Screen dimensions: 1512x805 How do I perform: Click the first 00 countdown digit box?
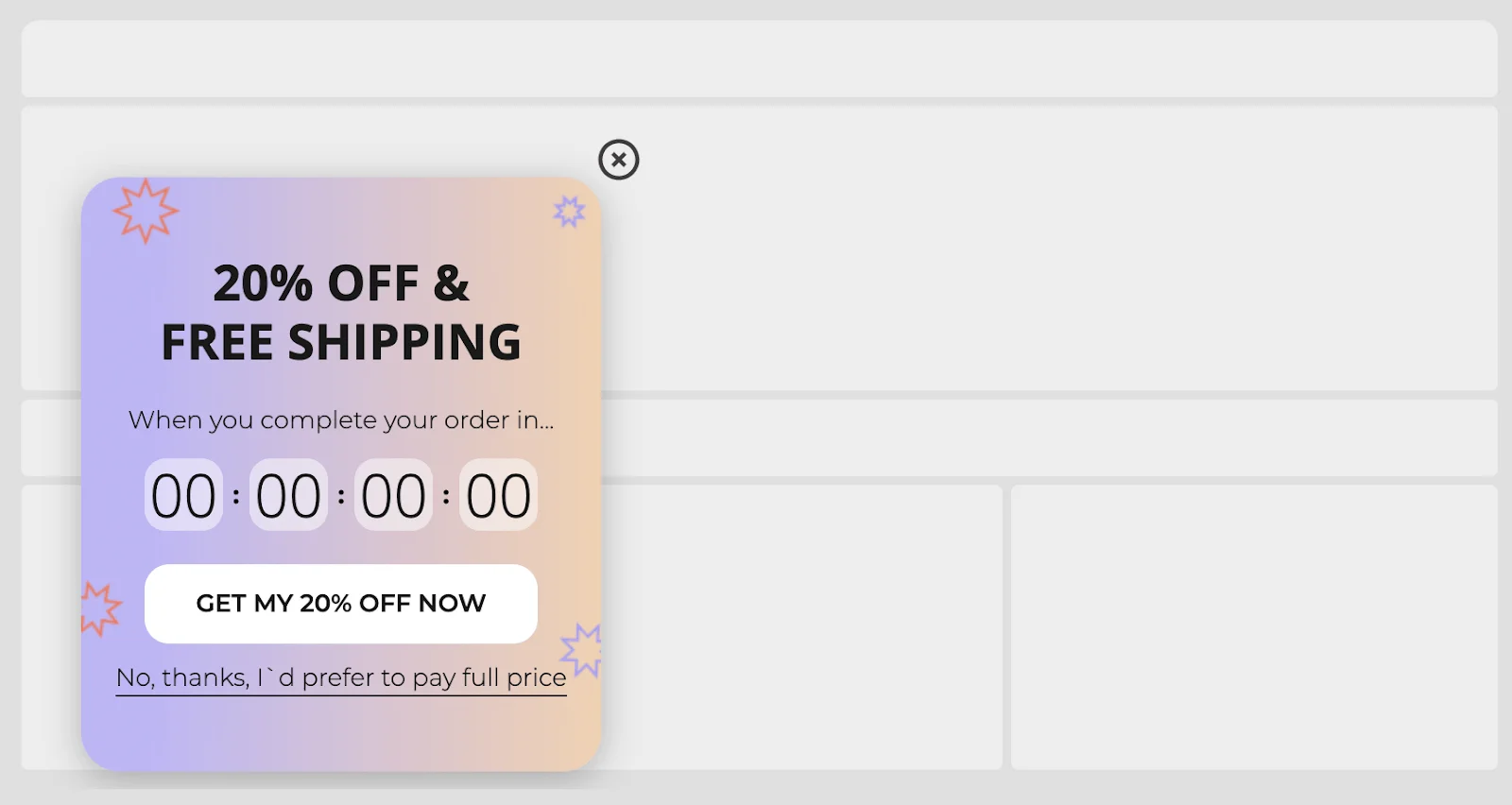point(183,494)
